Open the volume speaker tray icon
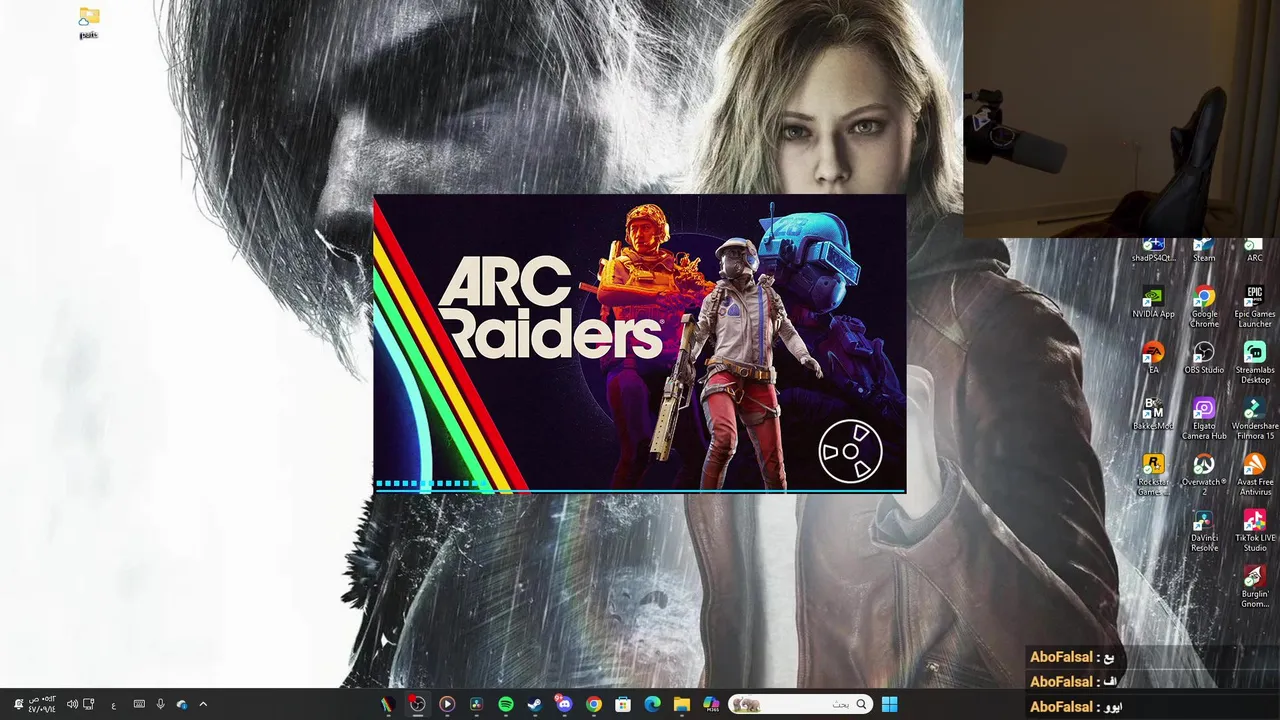The width and height of the screenshot is (1280, 720). tap(72, 704)
